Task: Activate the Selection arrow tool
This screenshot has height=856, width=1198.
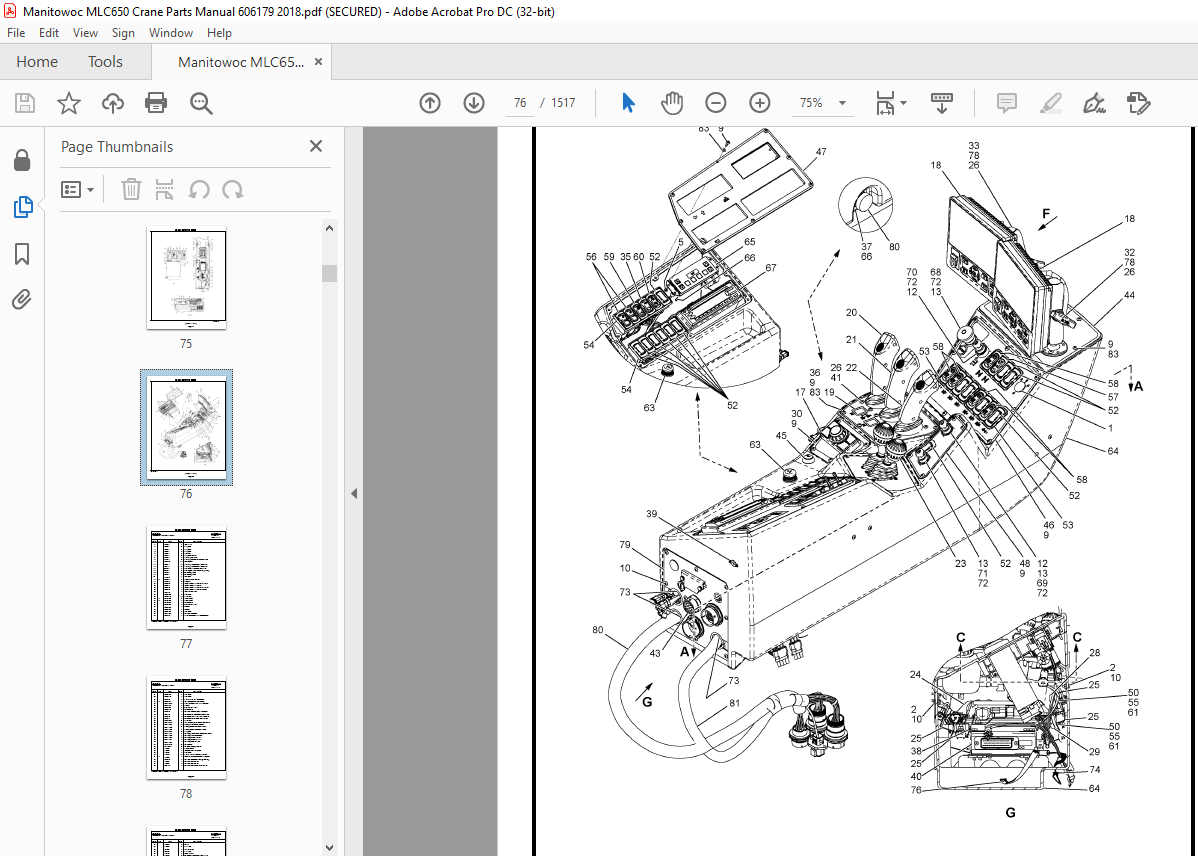Action: pyautogui.click(x=628, y=103)
